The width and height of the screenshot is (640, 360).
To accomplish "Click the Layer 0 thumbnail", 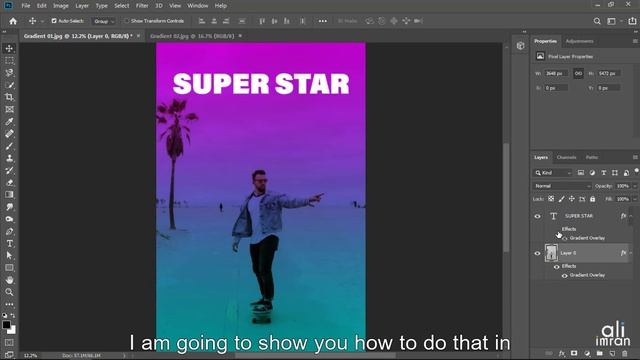I will point(551,253).
